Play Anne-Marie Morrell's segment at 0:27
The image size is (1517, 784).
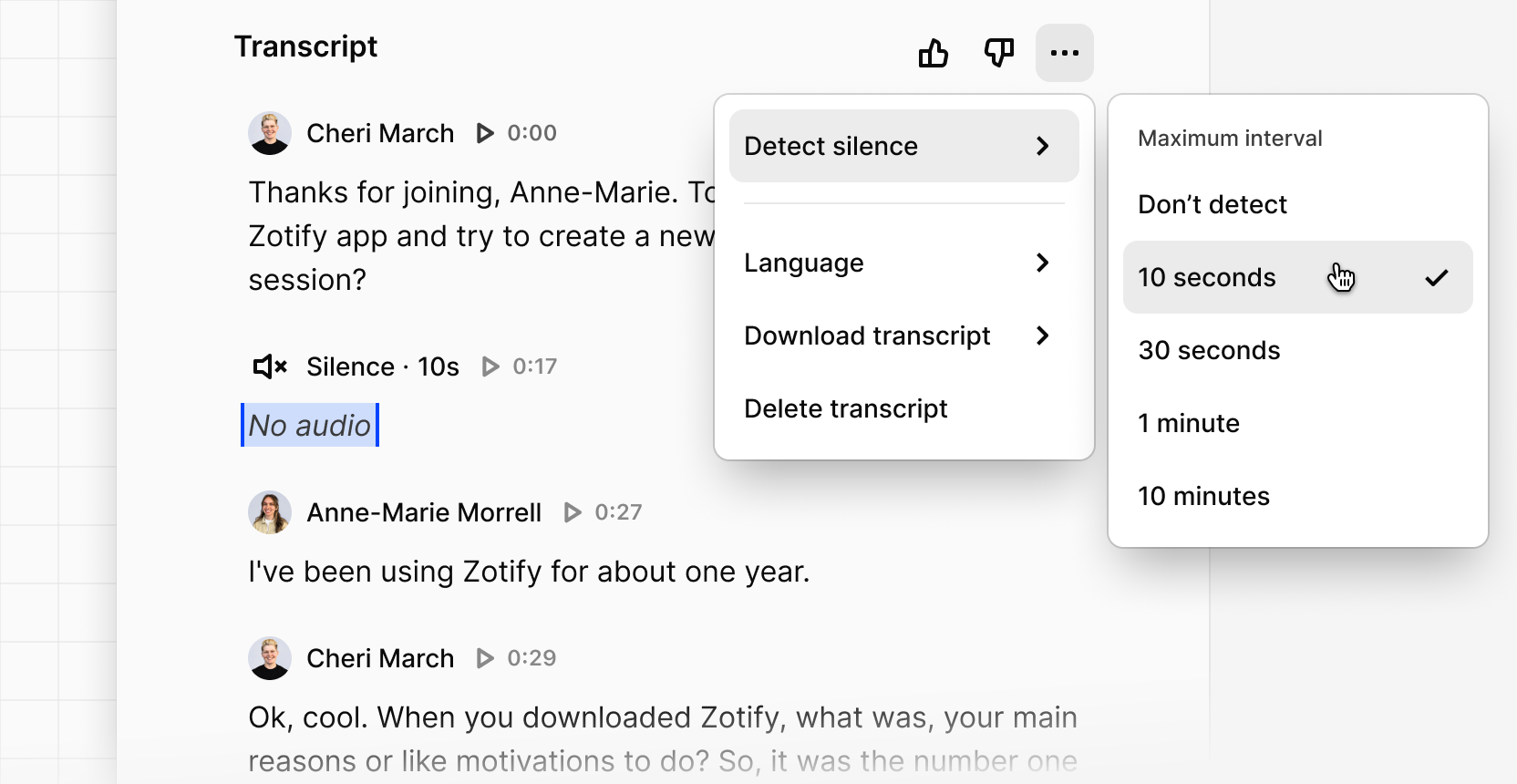pyautogui.click(x=573, y=512)
